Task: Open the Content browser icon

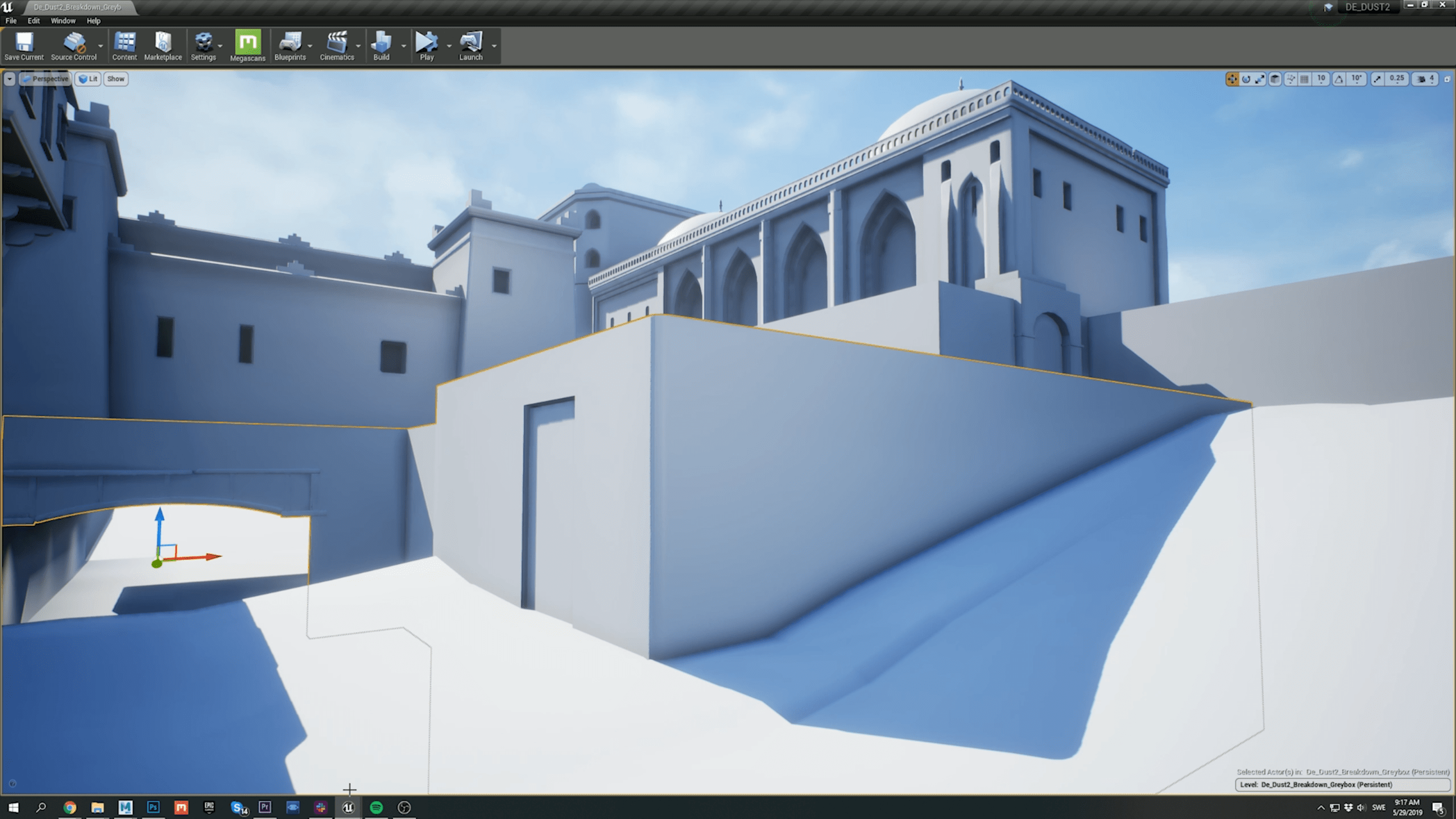Action: pyautogui.click(x=125, y=45)
